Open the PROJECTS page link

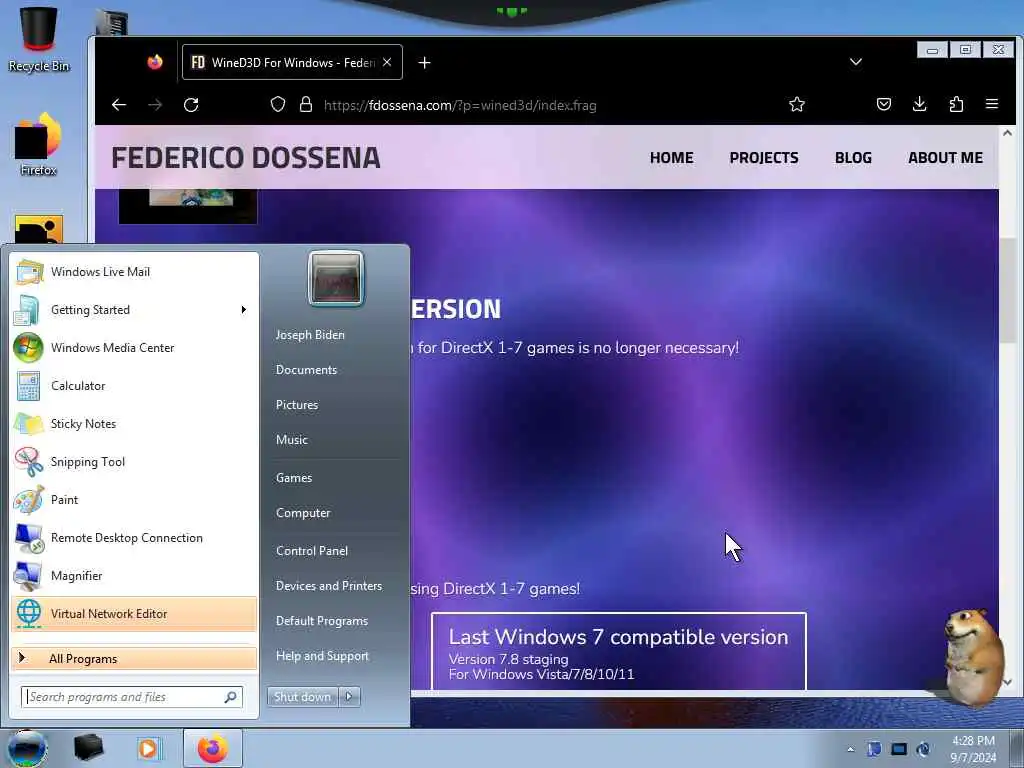coord(764,158)
